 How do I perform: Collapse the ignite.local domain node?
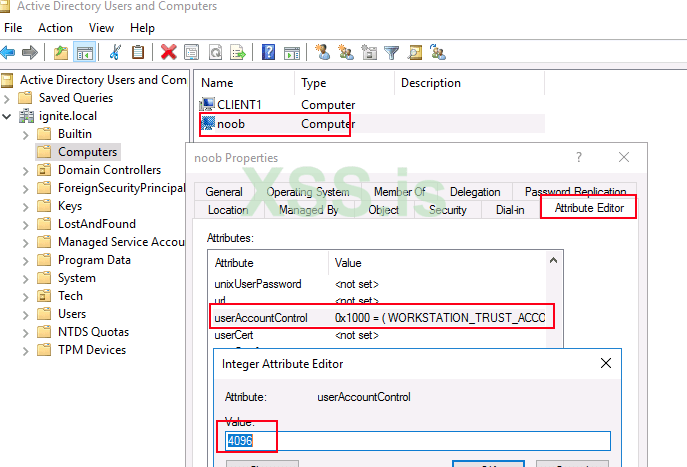pos(7,117)
